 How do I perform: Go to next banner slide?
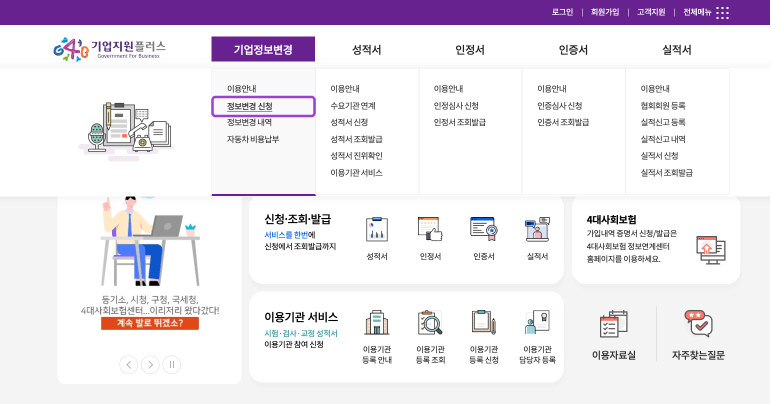pos(150,365)
